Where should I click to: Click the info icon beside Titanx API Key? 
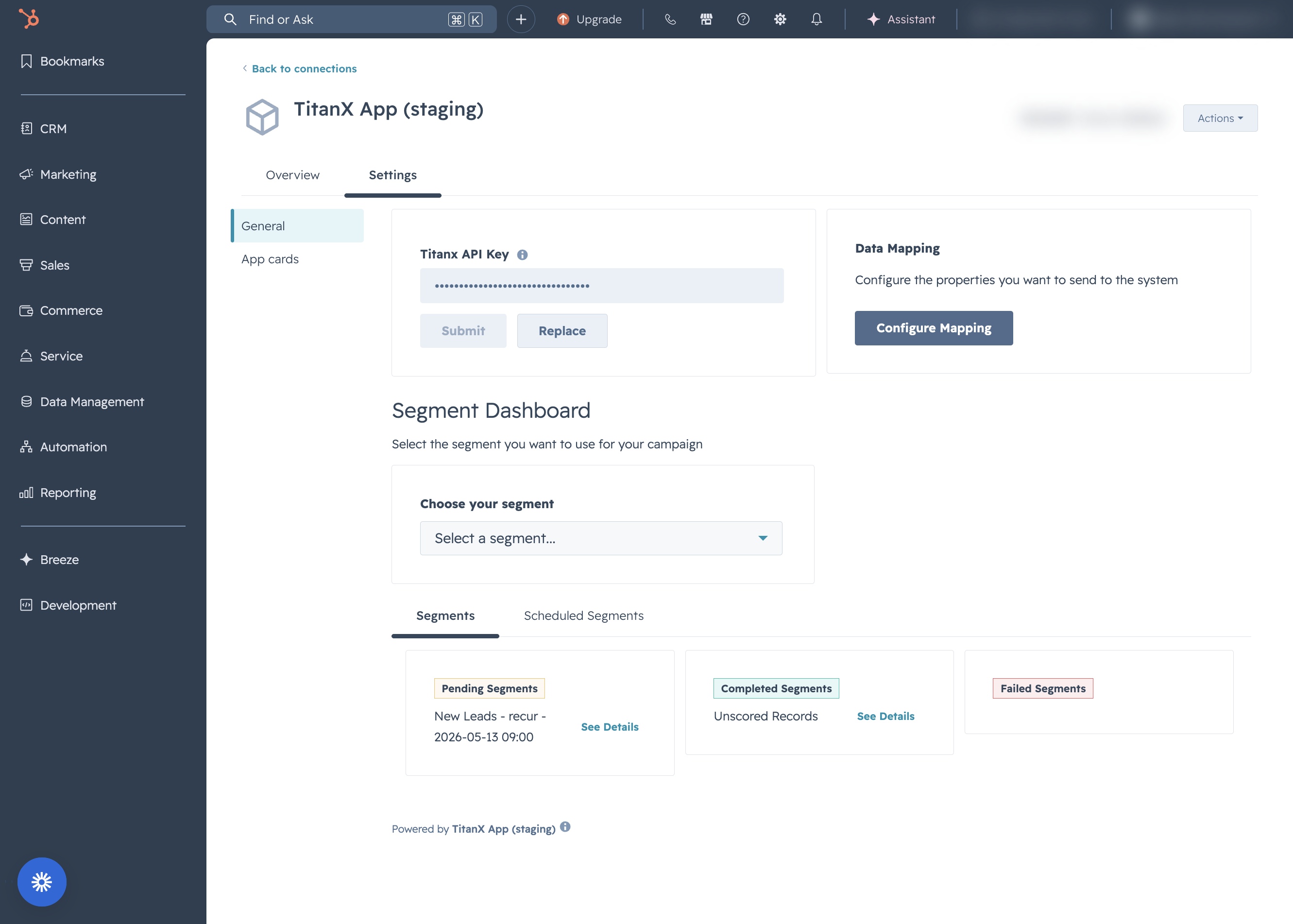522,255
